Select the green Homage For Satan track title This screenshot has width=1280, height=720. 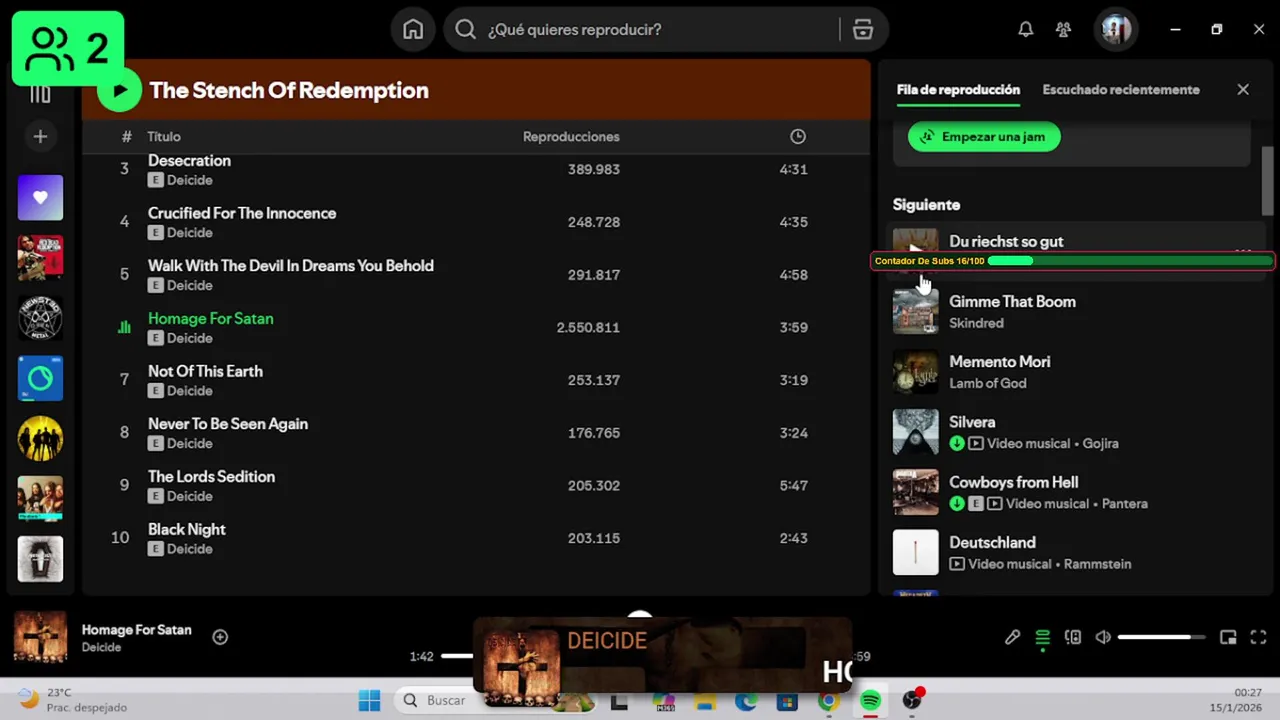[211, 318]
